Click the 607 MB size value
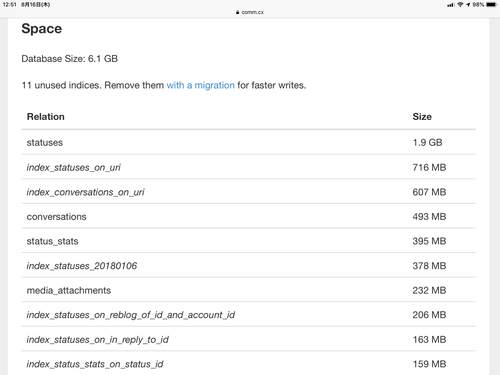This screenshot has height=375, width=500. (x=429, y=192)
